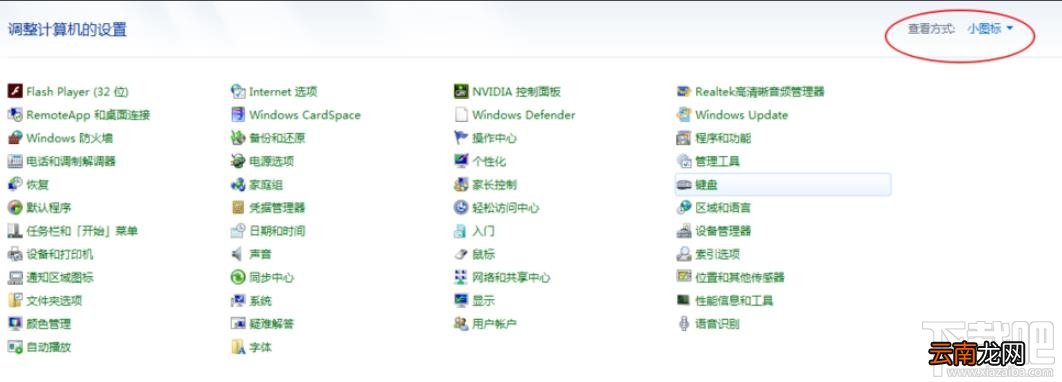The image size is (1062, 382).
Task: Go to 网络和共享中心
Action: [x=511, y=277]
